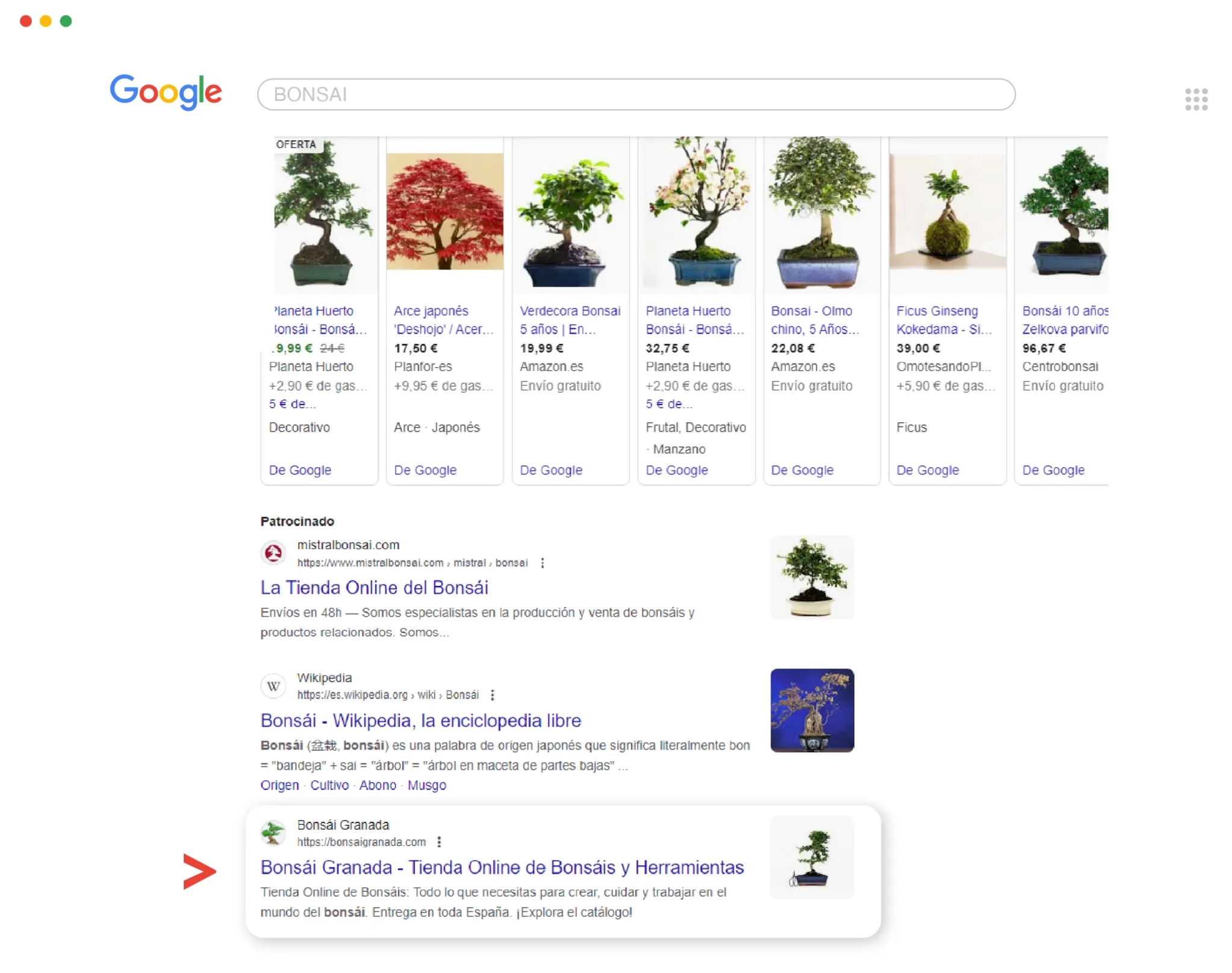Image resolution: width=1232 pixels, height=973 pixels.
Task: Click the mistralbonsai result thumbnail
Action: pyautogui.click(x=812, y=577)
